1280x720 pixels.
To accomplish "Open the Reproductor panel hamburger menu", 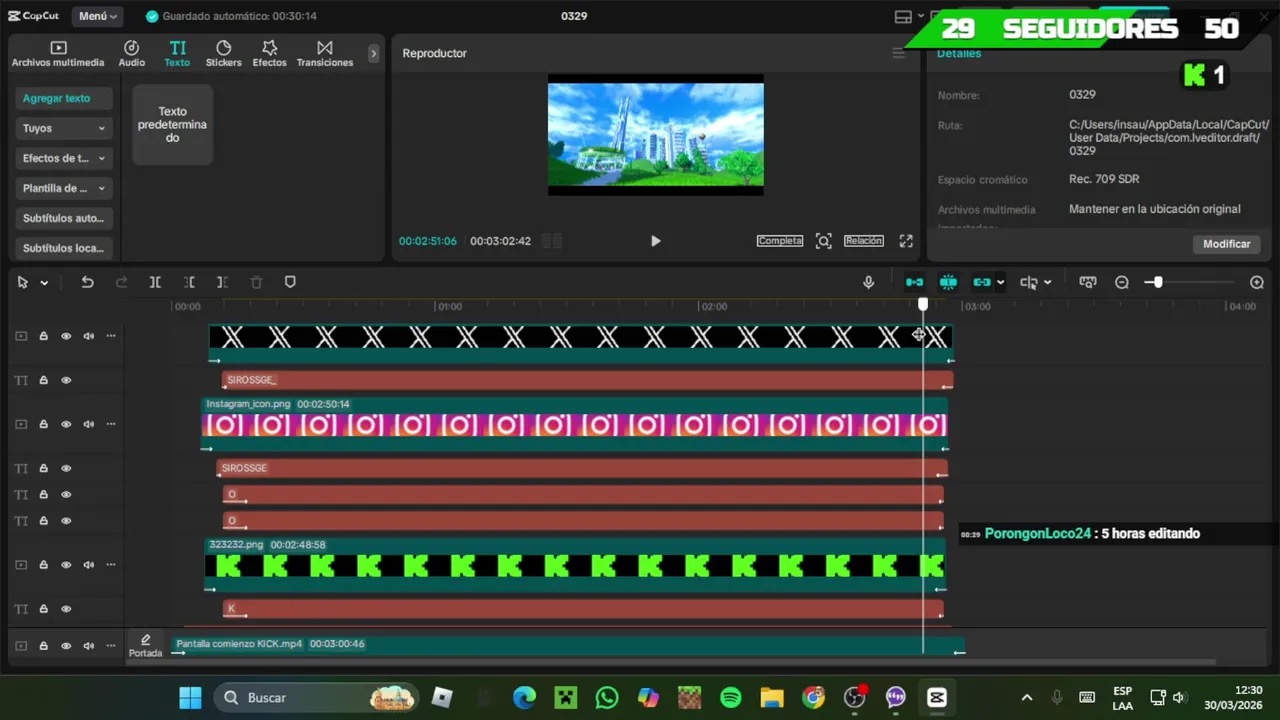I will [898, 53].
